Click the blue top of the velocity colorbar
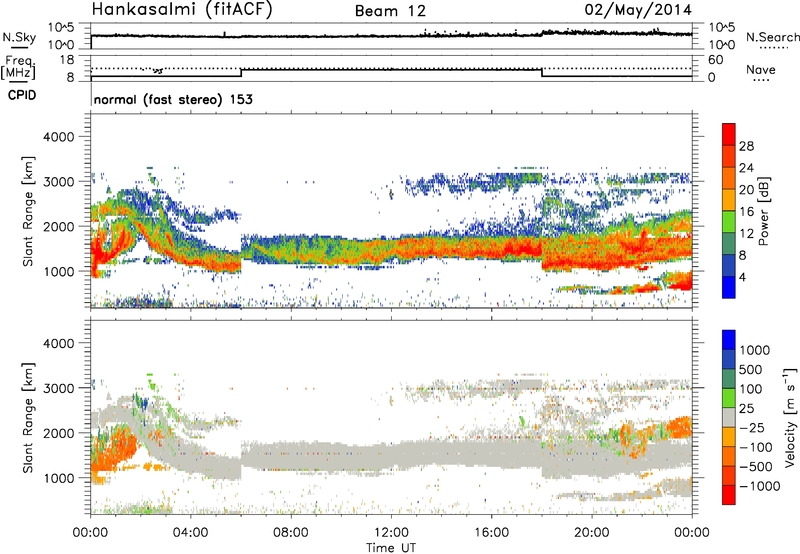 click(729, 340)
